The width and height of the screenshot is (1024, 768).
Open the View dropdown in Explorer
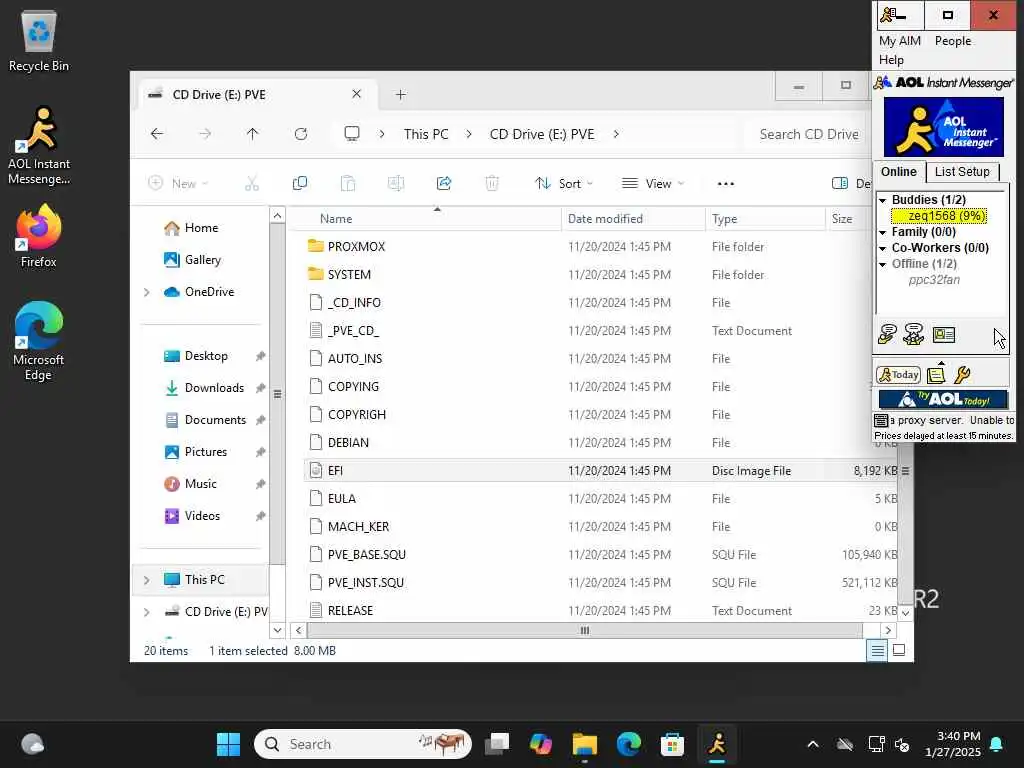653,184
